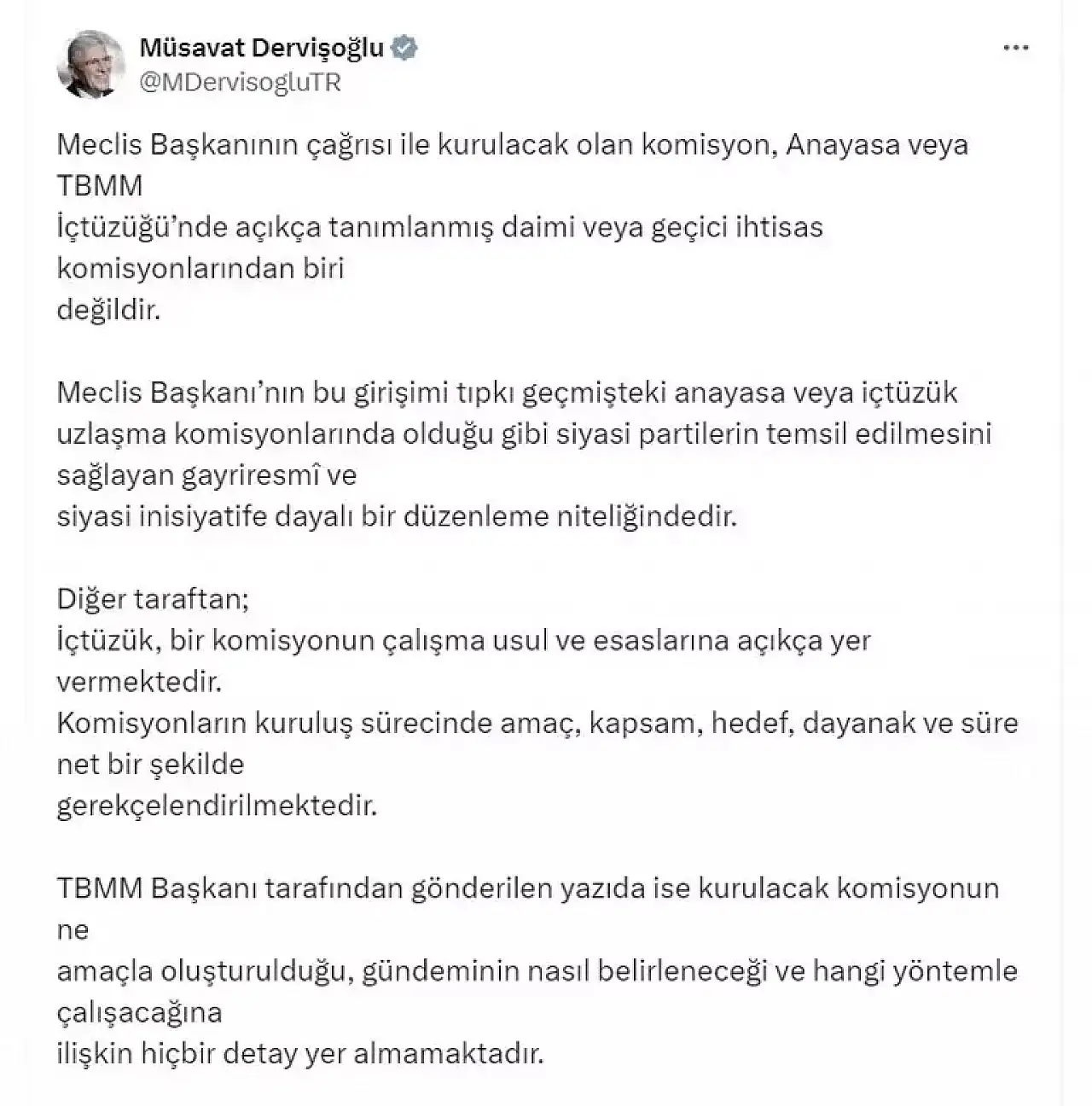Open the @MDervisogluTR handle link
The height and width of the screenshot is (1106, 1092).
click(240, 82)
